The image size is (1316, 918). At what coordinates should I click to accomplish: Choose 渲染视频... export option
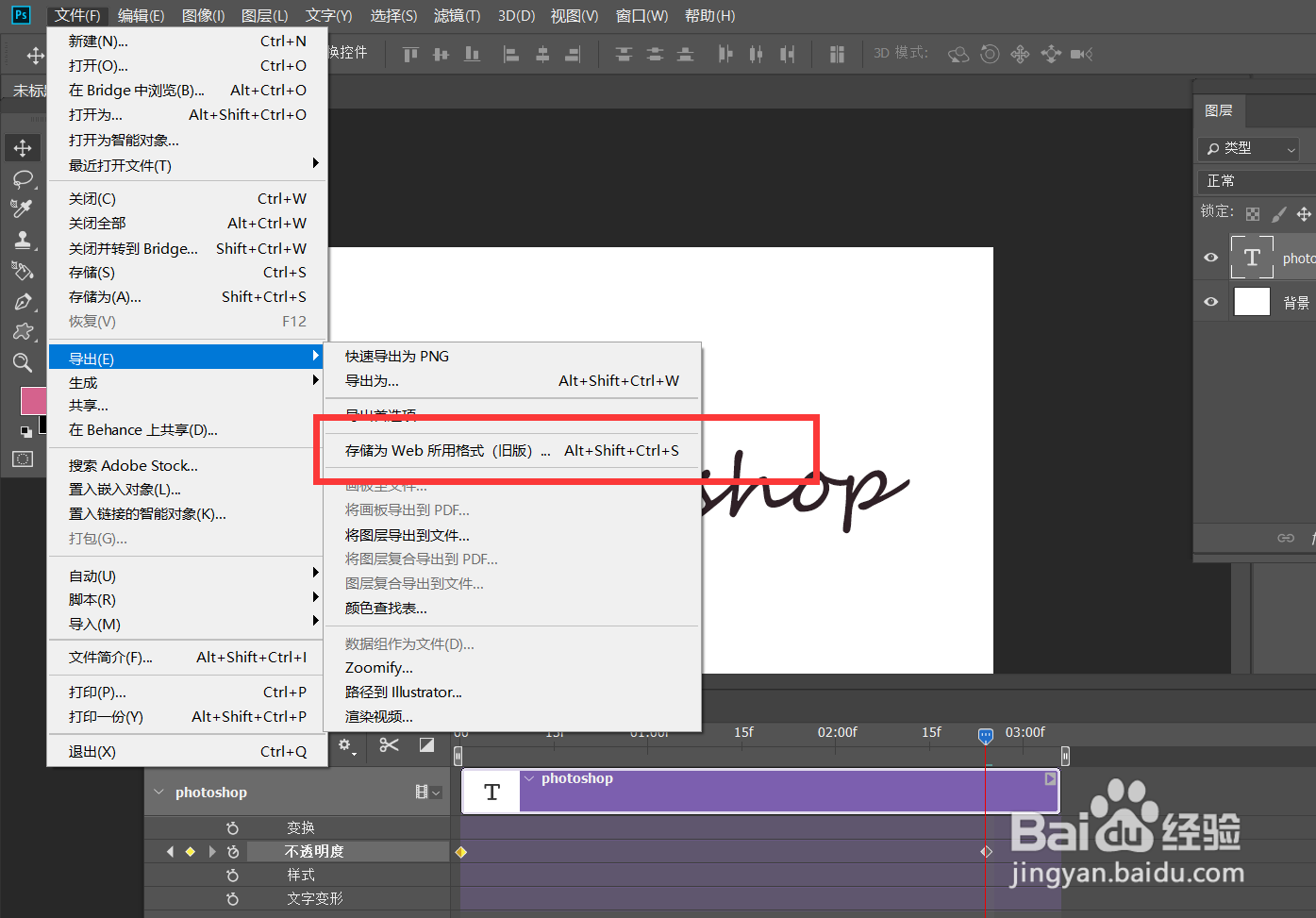(512, 716)
